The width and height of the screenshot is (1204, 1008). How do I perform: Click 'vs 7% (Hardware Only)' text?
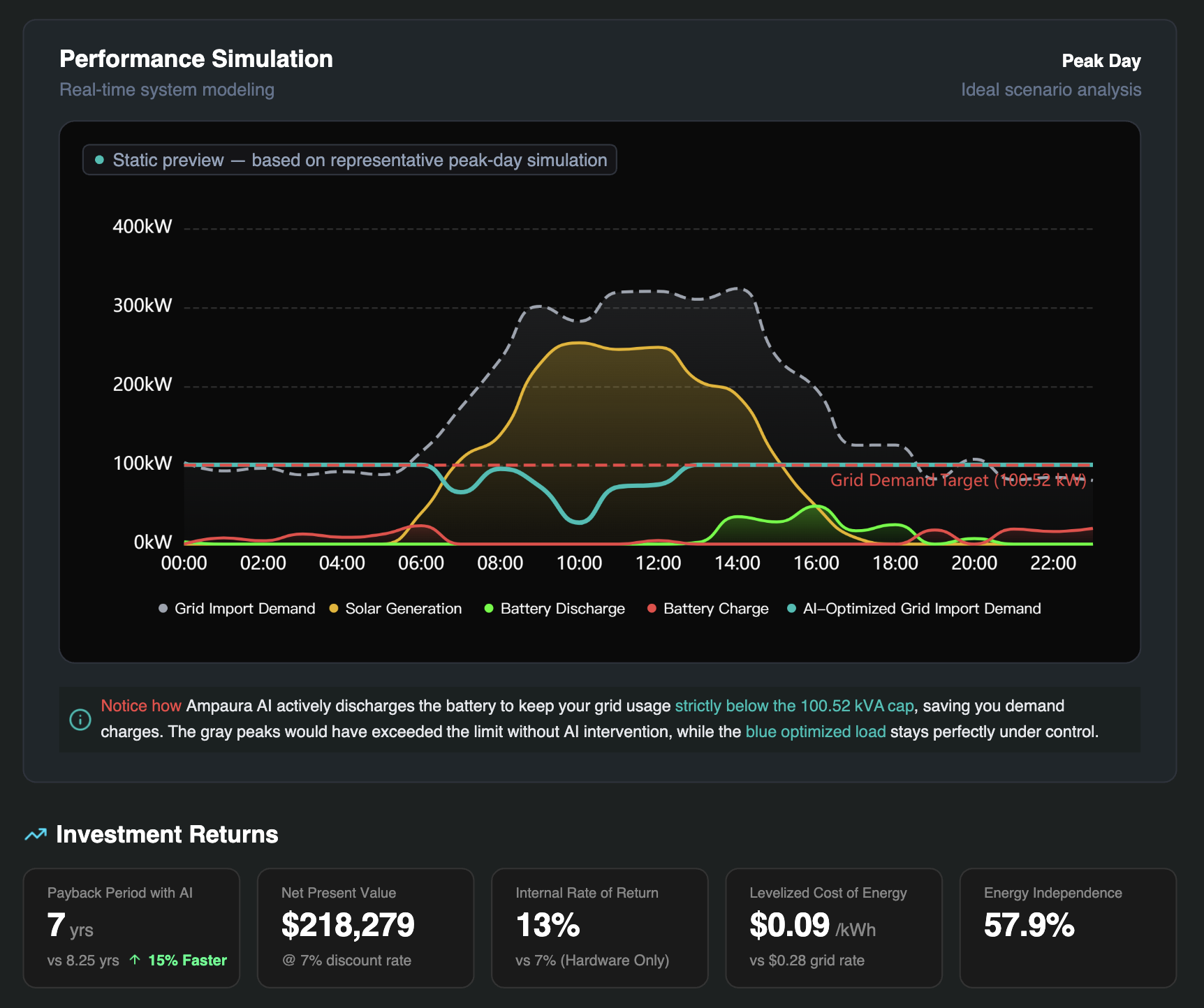pos(592,961)
